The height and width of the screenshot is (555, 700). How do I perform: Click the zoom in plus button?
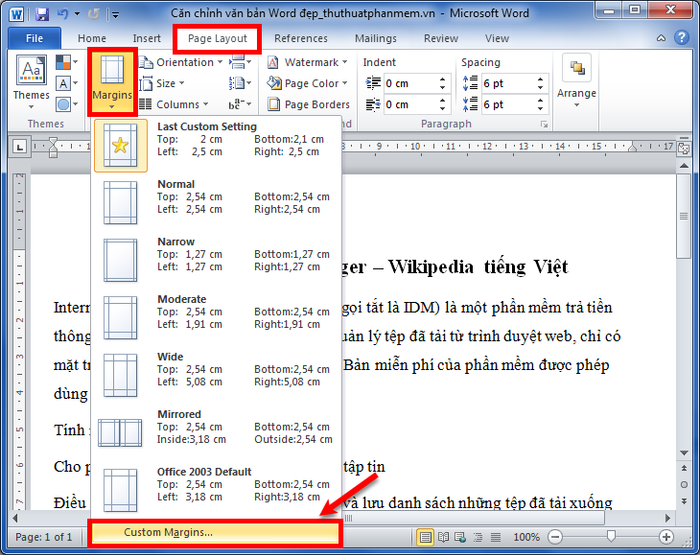tap(667, 537)
